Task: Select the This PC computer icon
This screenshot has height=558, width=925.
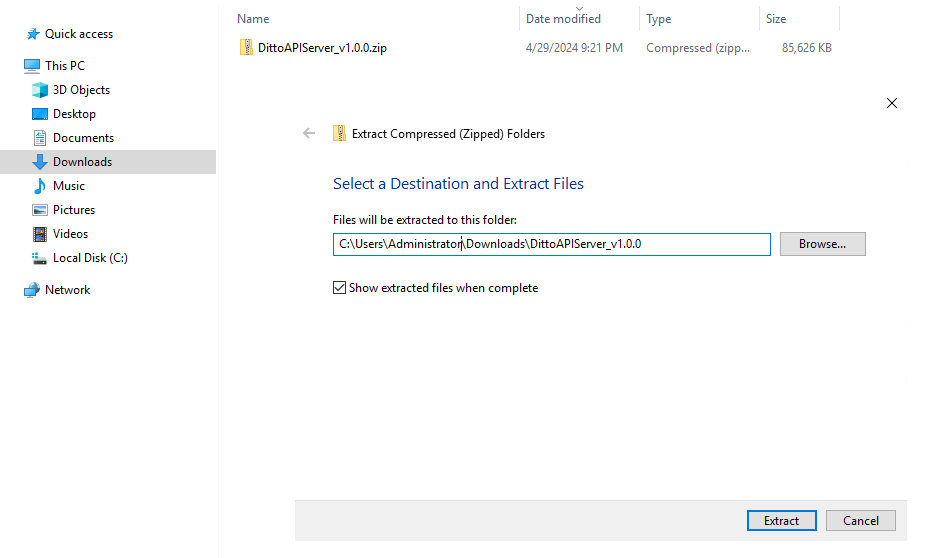Action: (x=32, y=65)
